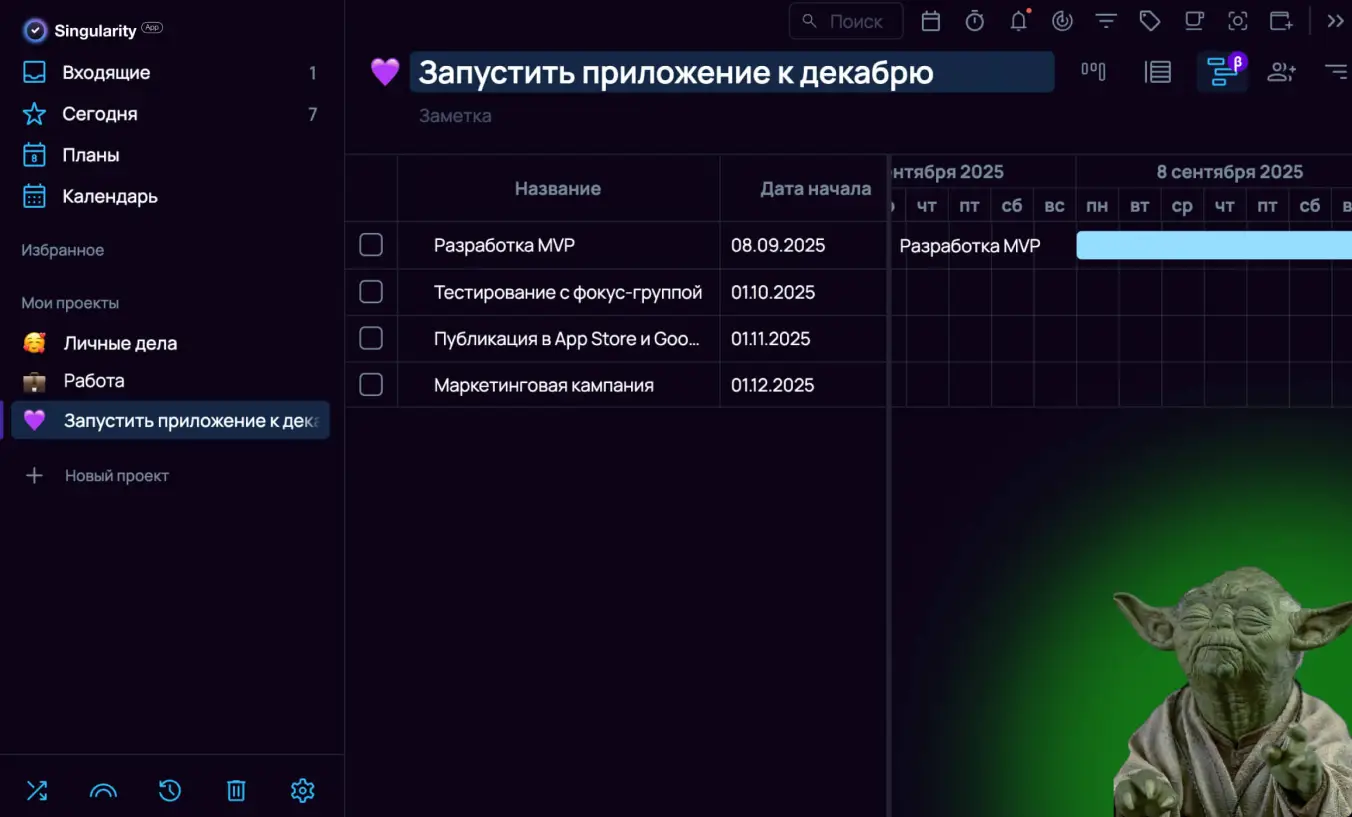Viewport: 1352px width, 817px height.
Task: Expand the double-chevron panel arrow
Action: point(1335,21)
